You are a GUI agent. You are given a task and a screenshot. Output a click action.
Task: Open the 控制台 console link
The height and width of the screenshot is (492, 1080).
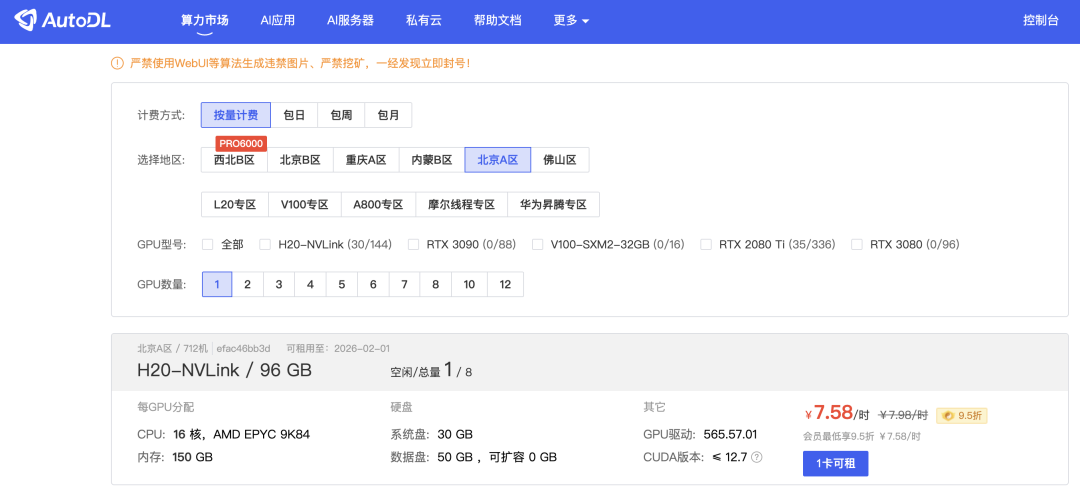1040,20
